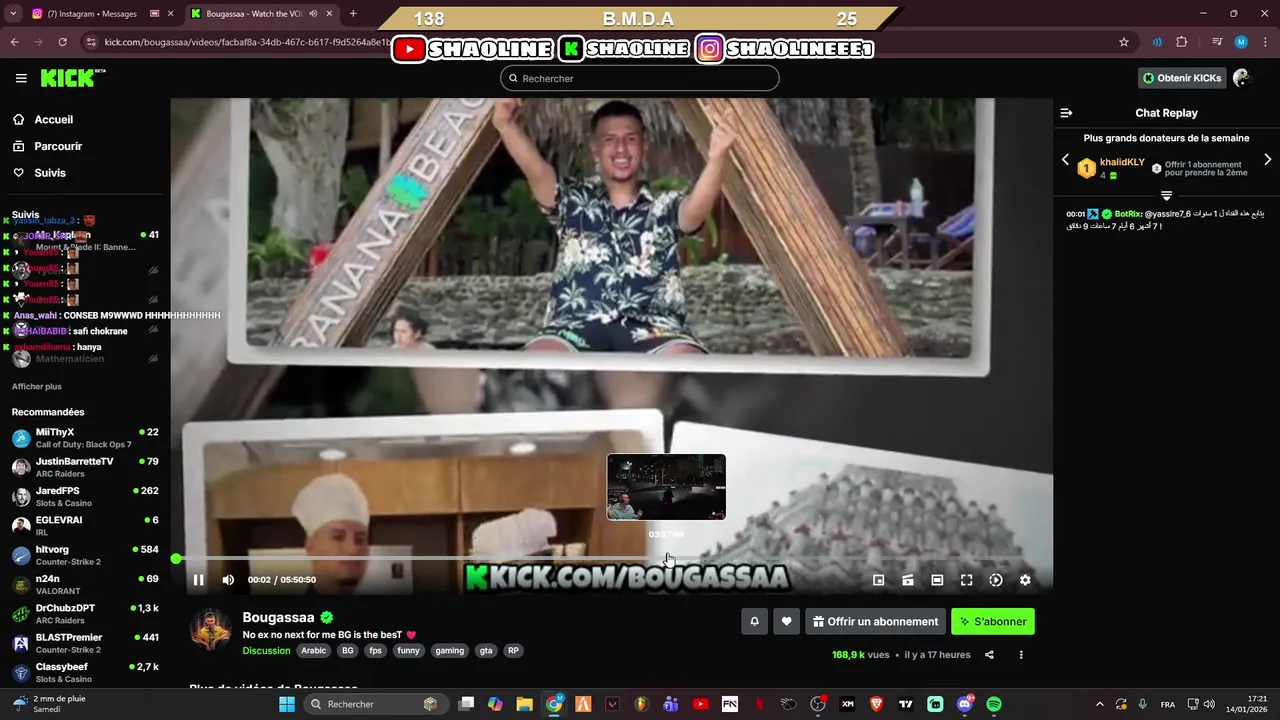Open the video player settings gear
This screenshot has height=720, width=1280.
pyautogui.click(x=1025, y=580)
